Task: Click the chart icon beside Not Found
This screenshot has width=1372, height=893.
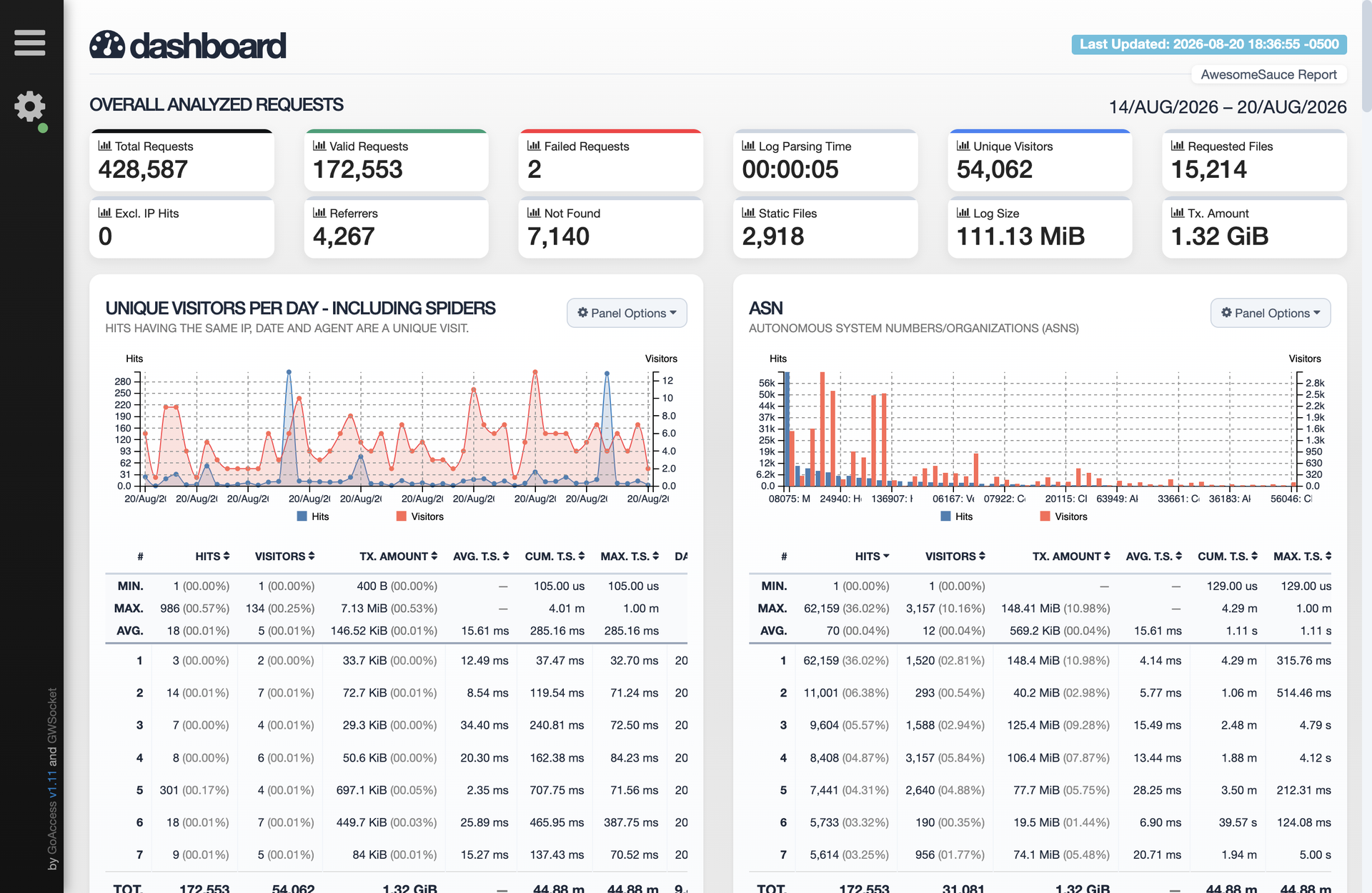Action: click(534, 213)
